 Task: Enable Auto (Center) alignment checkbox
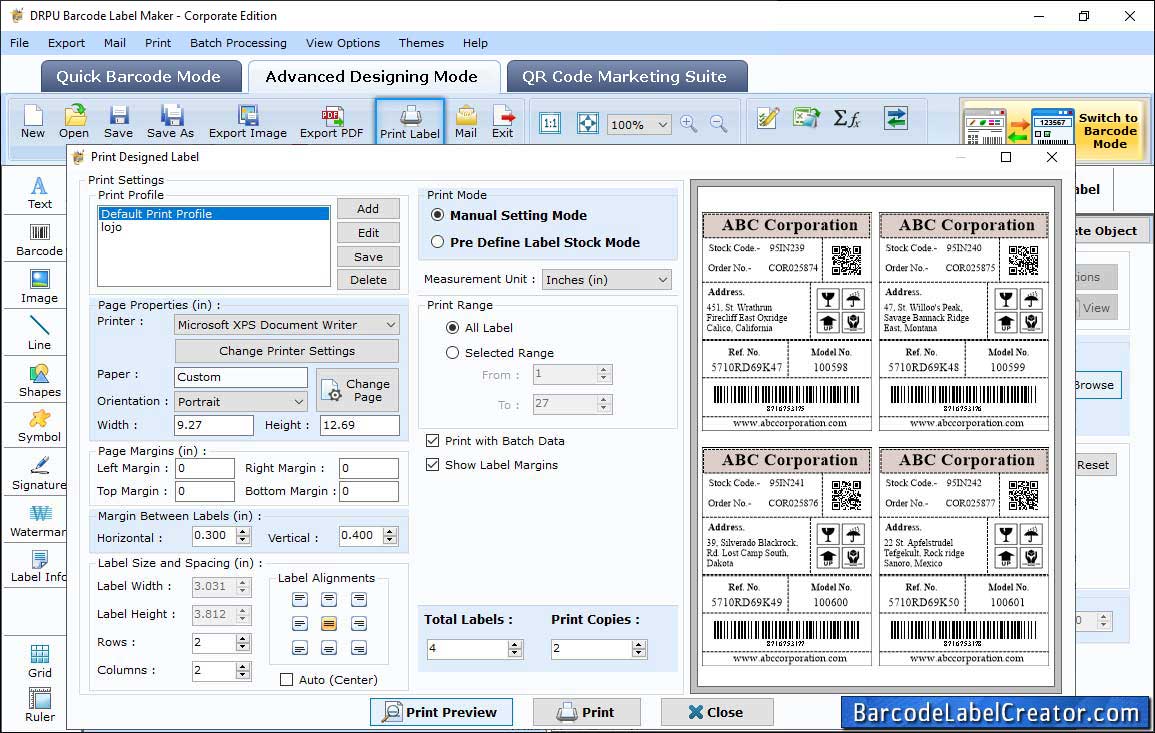click(x=287, y=680)
